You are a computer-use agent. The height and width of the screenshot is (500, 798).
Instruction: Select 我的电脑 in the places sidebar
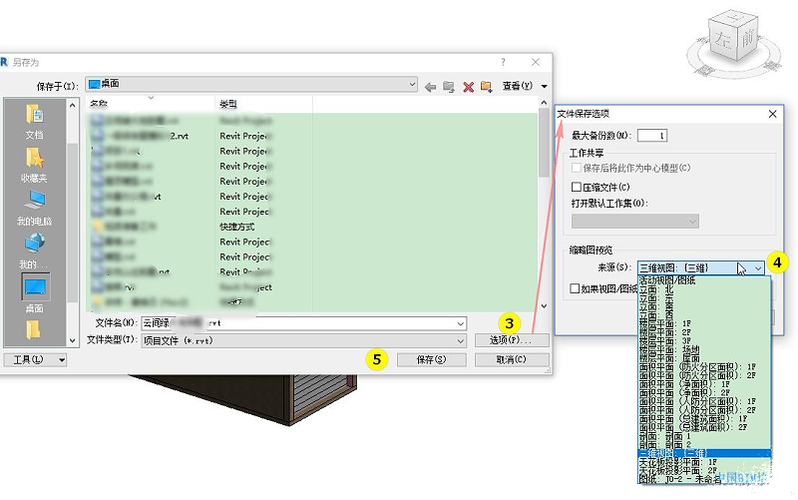coord(34,208)
